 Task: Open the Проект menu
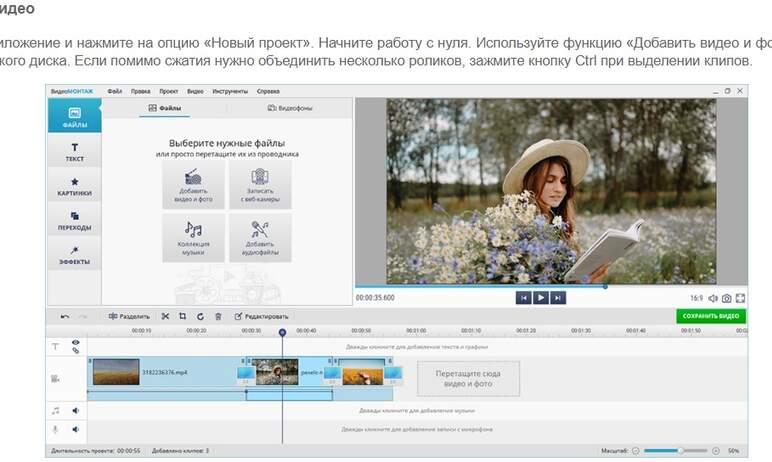tap(169, 91)
